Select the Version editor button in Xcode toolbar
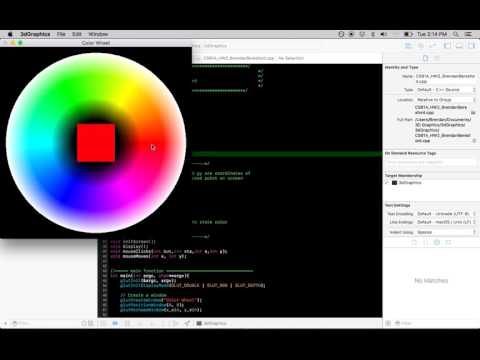Viewport: 480px width, 360px height. coord(433,46)
